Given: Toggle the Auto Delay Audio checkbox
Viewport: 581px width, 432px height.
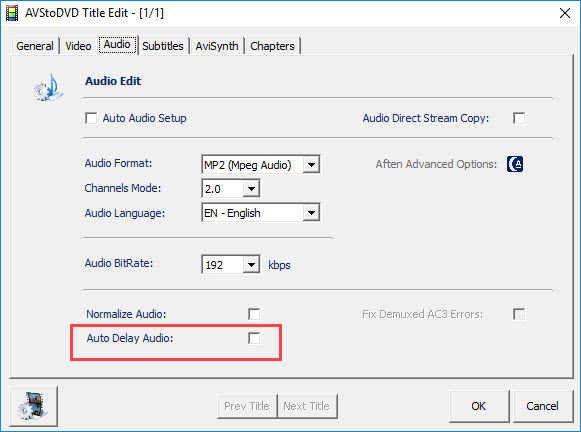Looking at the screenshot, I should 254,338.
